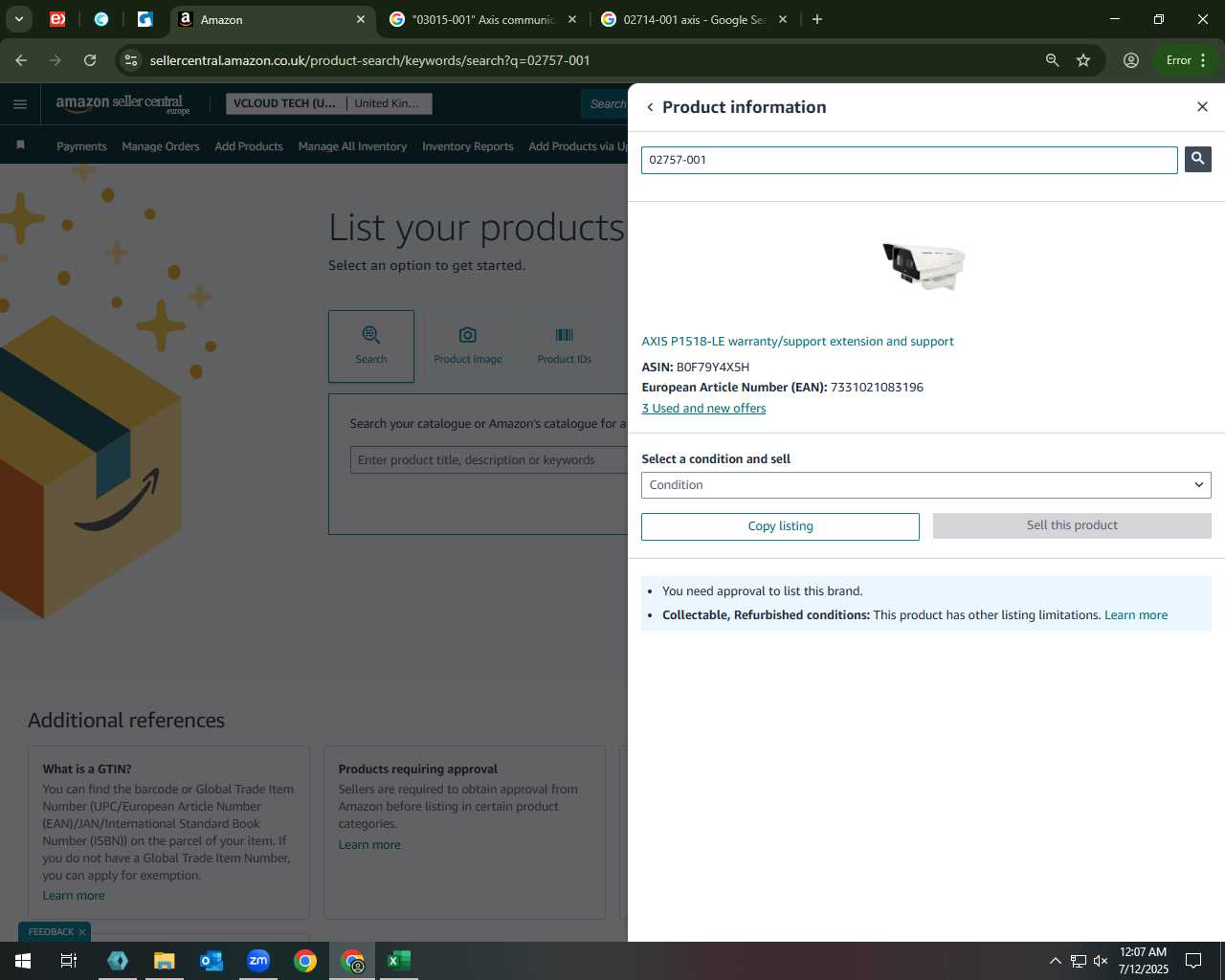
Task: Open Excel from the taskbar
Action: coord(399,961)
